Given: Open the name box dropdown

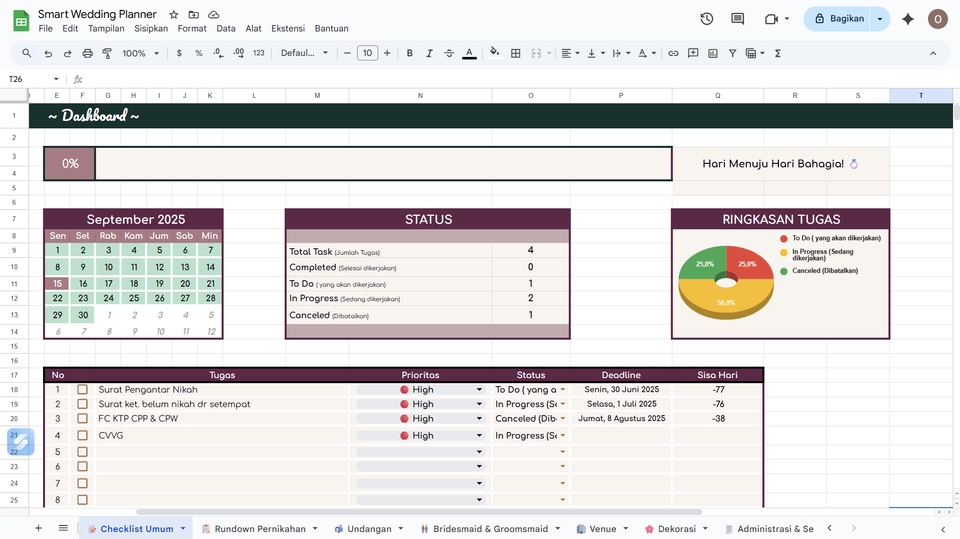Looking at the screenshot, I should (x=56, y=79).
